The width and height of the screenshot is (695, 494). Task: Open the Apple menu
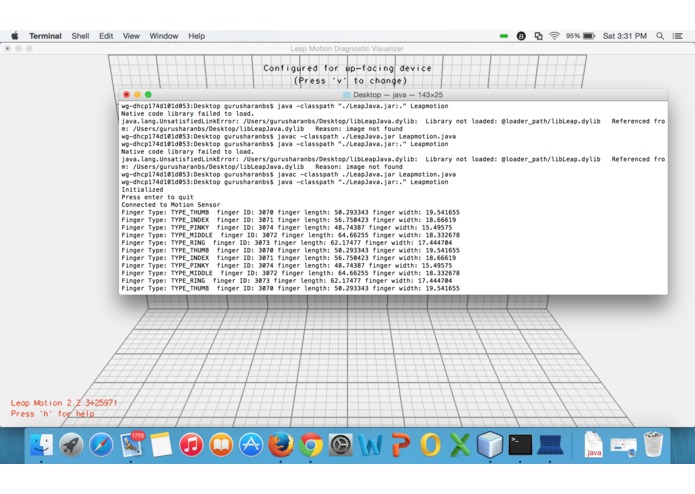pyautogui.click(x=15, y=36)
